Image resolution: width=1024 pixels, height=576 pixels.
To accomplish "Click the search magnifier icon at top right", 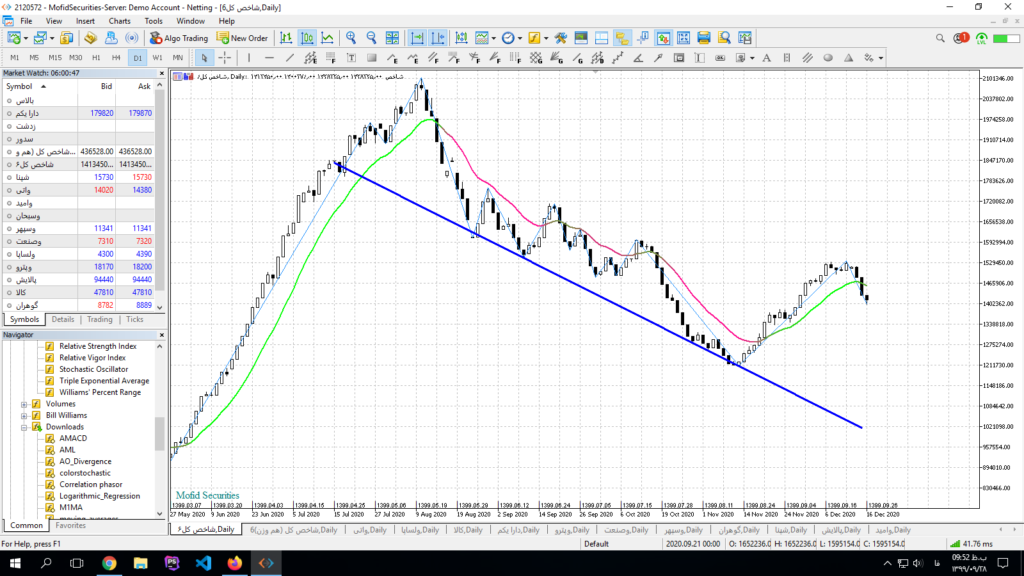I will (x=941, y=38).
